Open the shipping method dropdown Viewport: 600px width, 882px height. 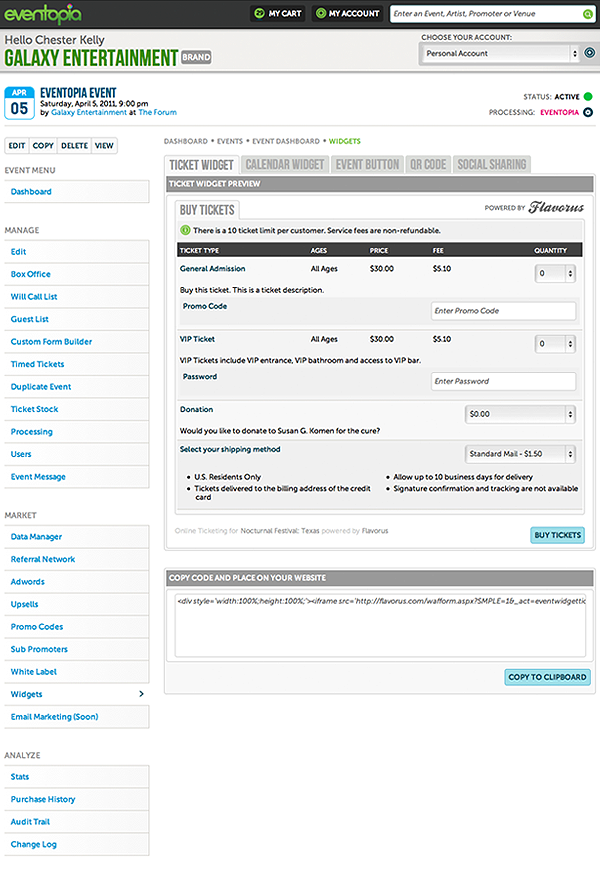tap(520, 454)
